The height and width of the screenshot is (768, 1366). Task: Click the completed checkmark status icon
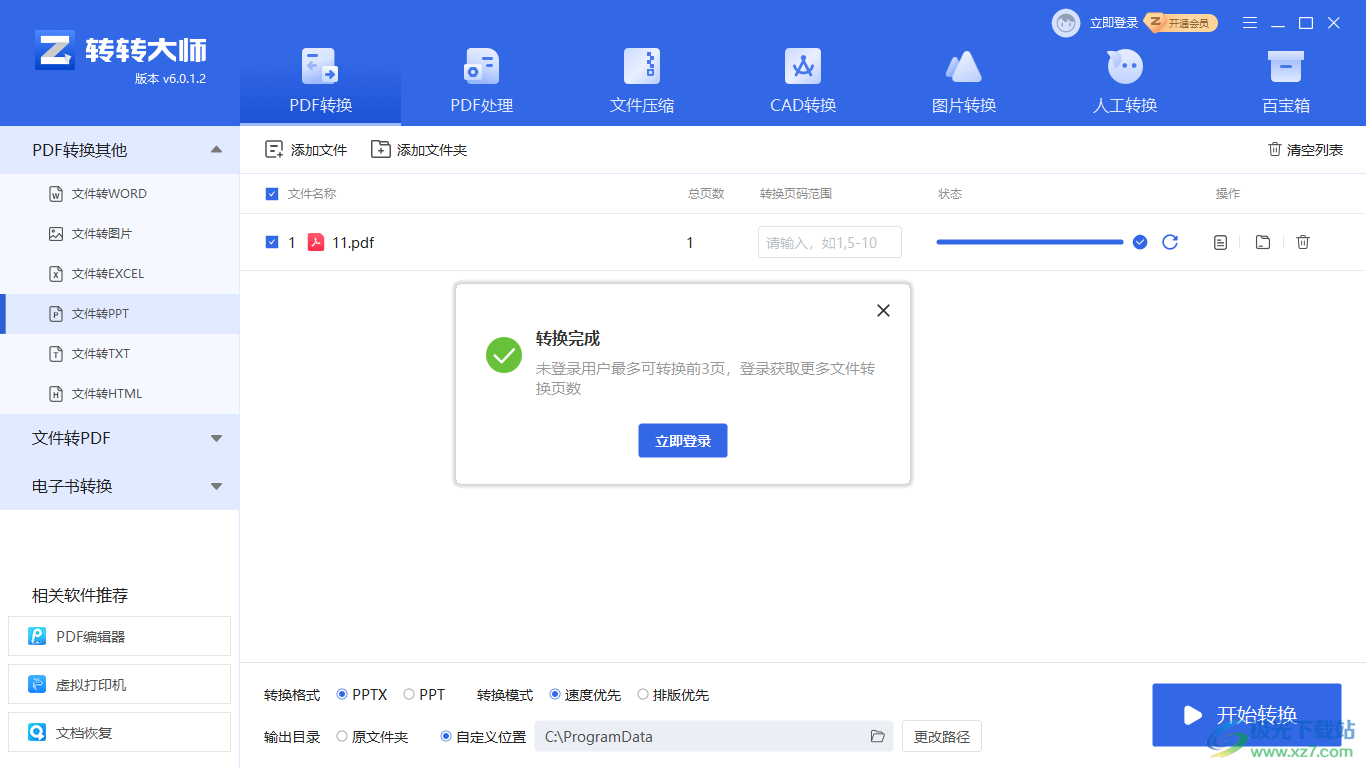click(1140, 242)
